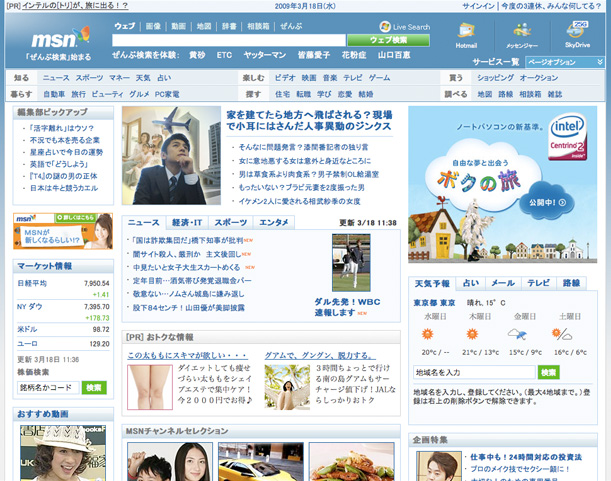This screenshot has width=611, height=481.
Task: Click Saturday's sun and cloud icon
Action: click(x=562, y=334)
